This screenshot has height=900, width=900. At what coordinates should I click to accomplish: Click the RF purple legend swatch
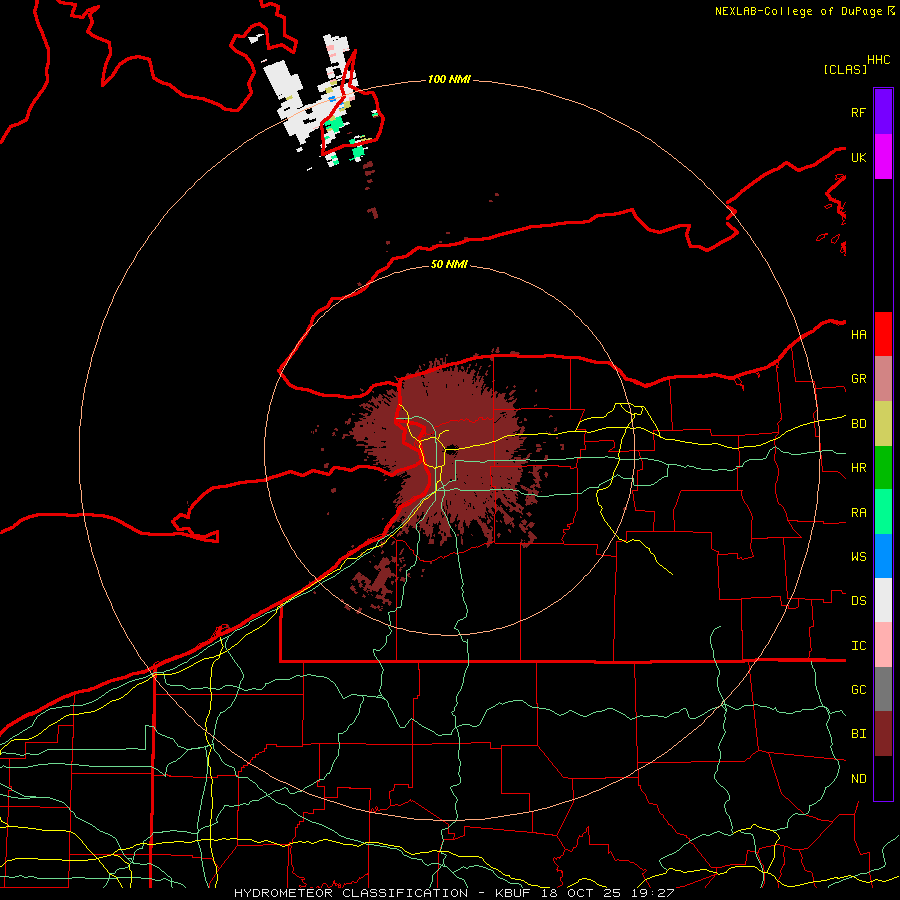click(x=883, y=112)
